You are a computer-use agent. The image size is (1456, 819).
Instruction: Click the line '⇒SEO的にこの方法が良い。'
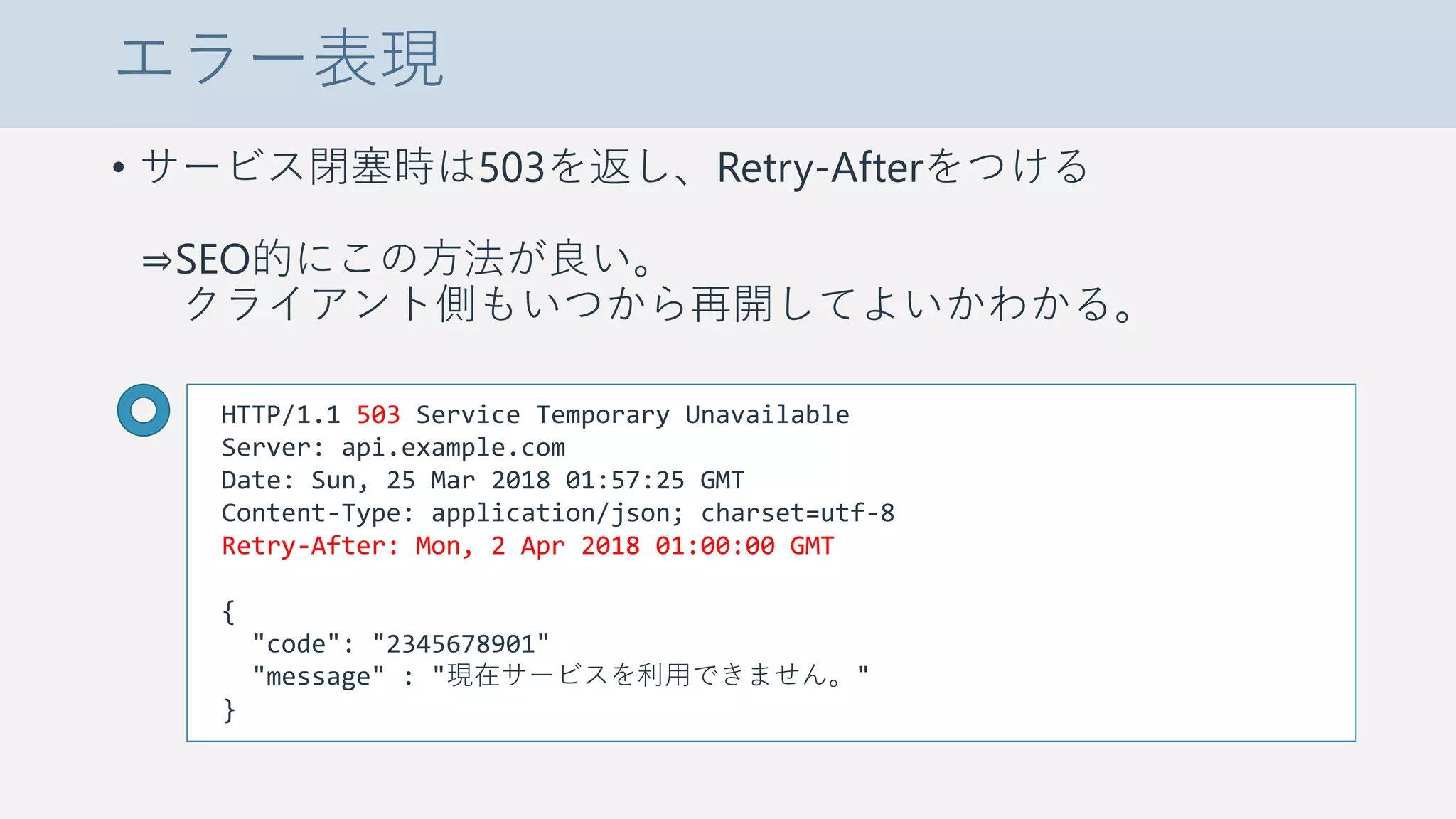tap(397, 258)
